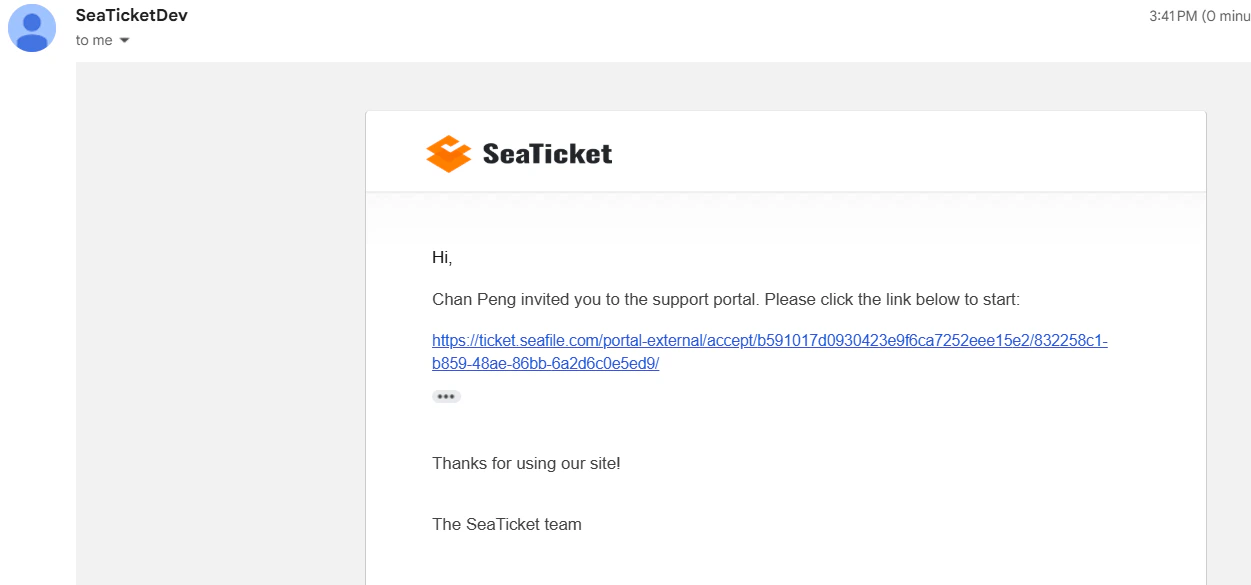Click the "to me" recipient label
Screen dimensions: 1251x585
tap(95, 41)
